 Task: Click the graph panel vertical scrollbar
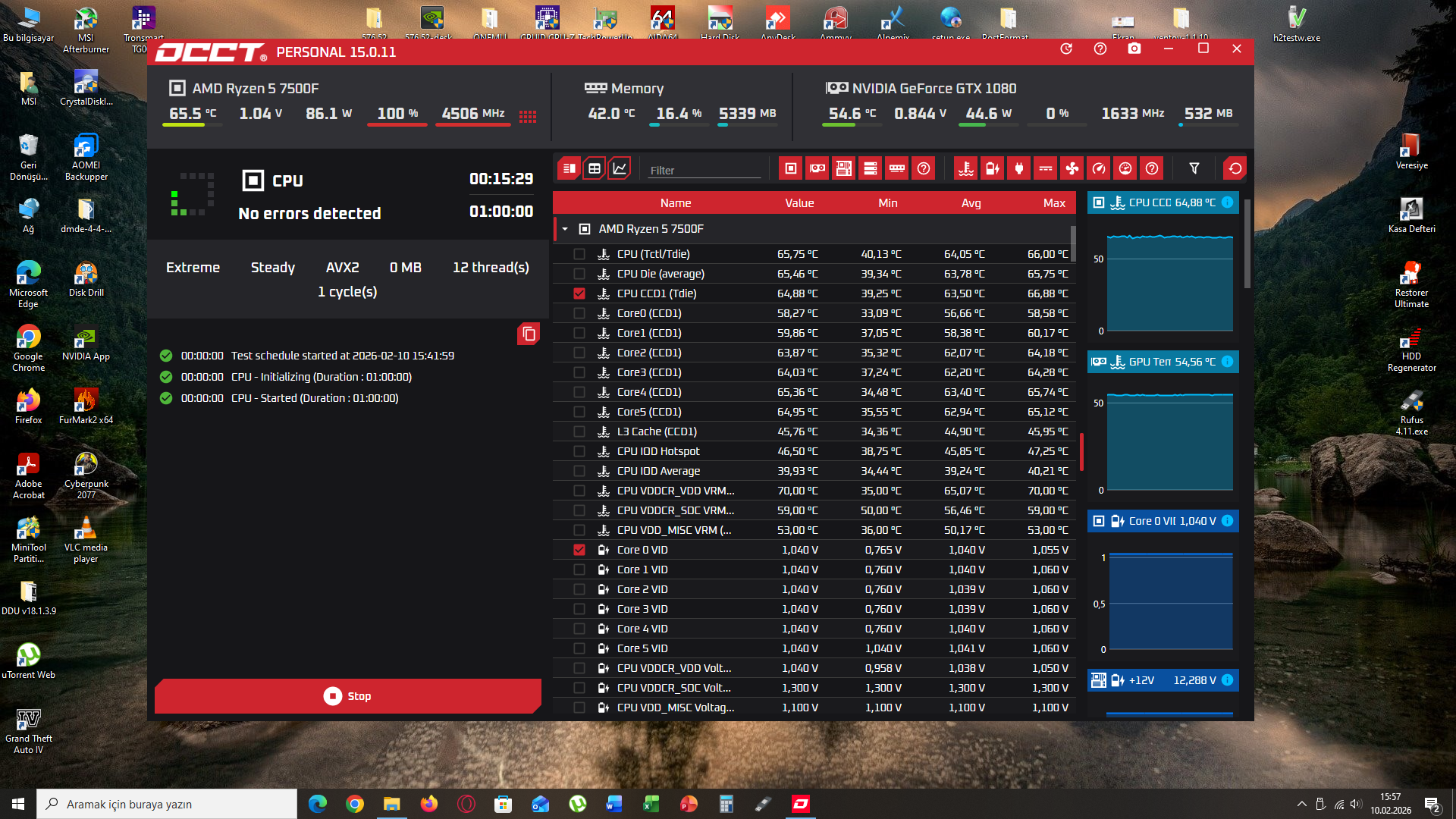tap(1247, 243)
